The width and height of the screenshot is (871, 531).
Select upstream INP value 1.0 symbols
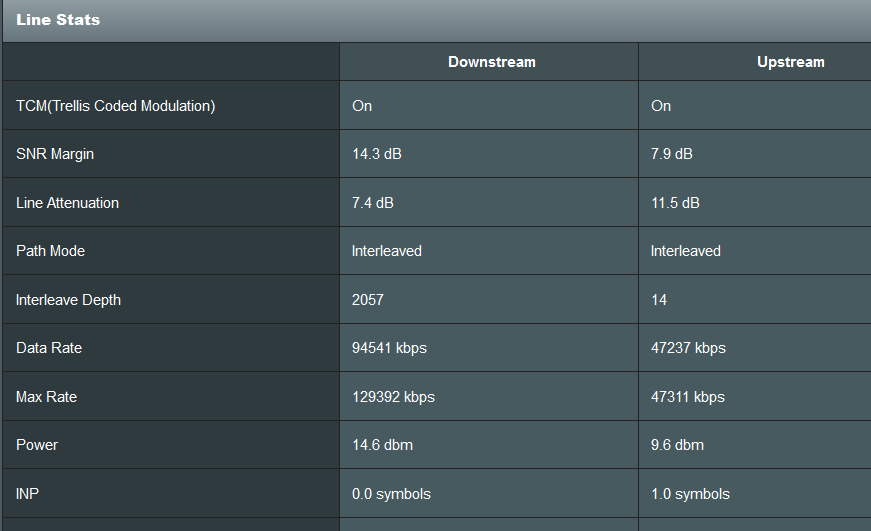pyautogui.click(x=690, y=494)
